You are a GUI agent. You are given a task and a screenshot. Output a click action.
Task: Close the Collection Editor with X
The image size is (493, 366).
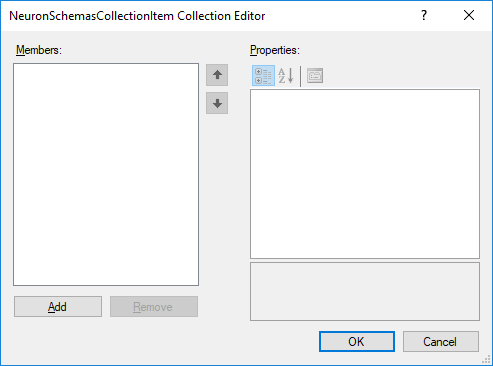coord(469,15)
